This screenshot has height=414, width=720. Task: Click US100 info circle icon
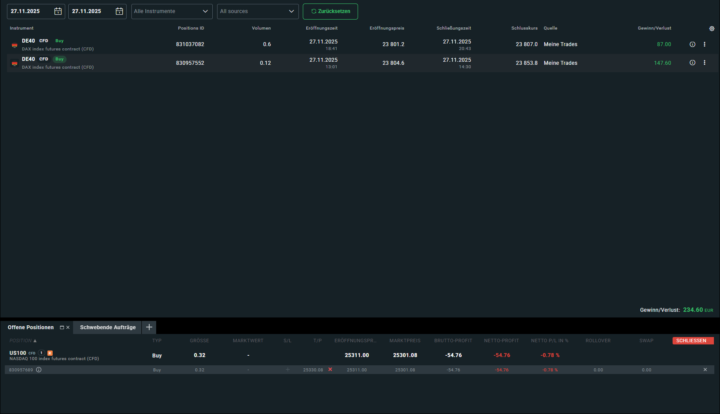click(41, 353)
